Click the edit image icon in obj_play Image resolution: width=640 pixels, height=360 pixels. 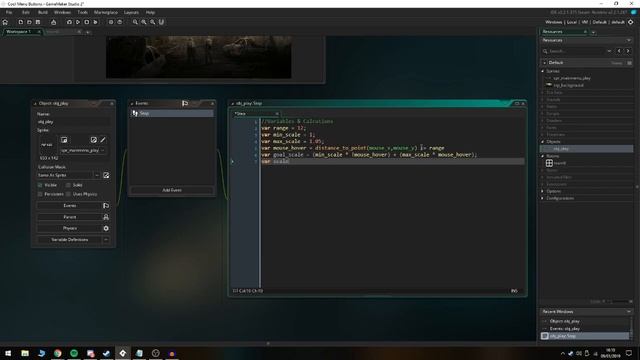click(94, 140)
